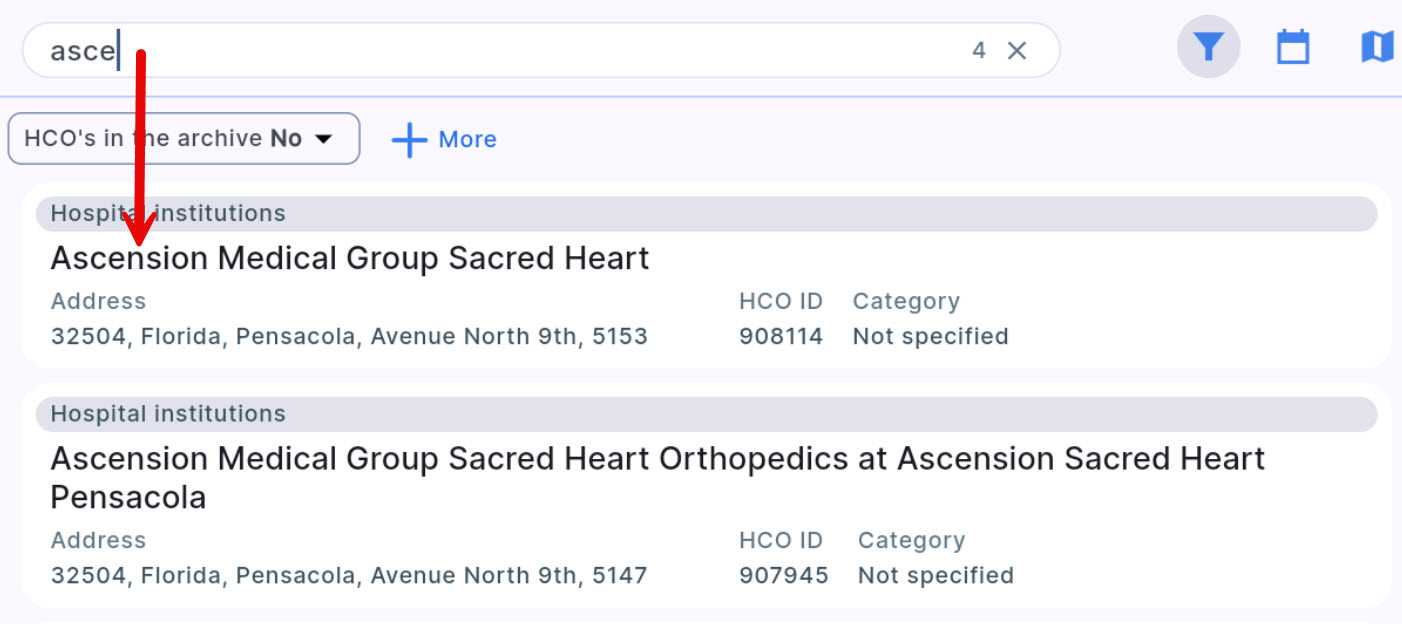
Task: Click Category value of first result
Action: coord(930,336)
